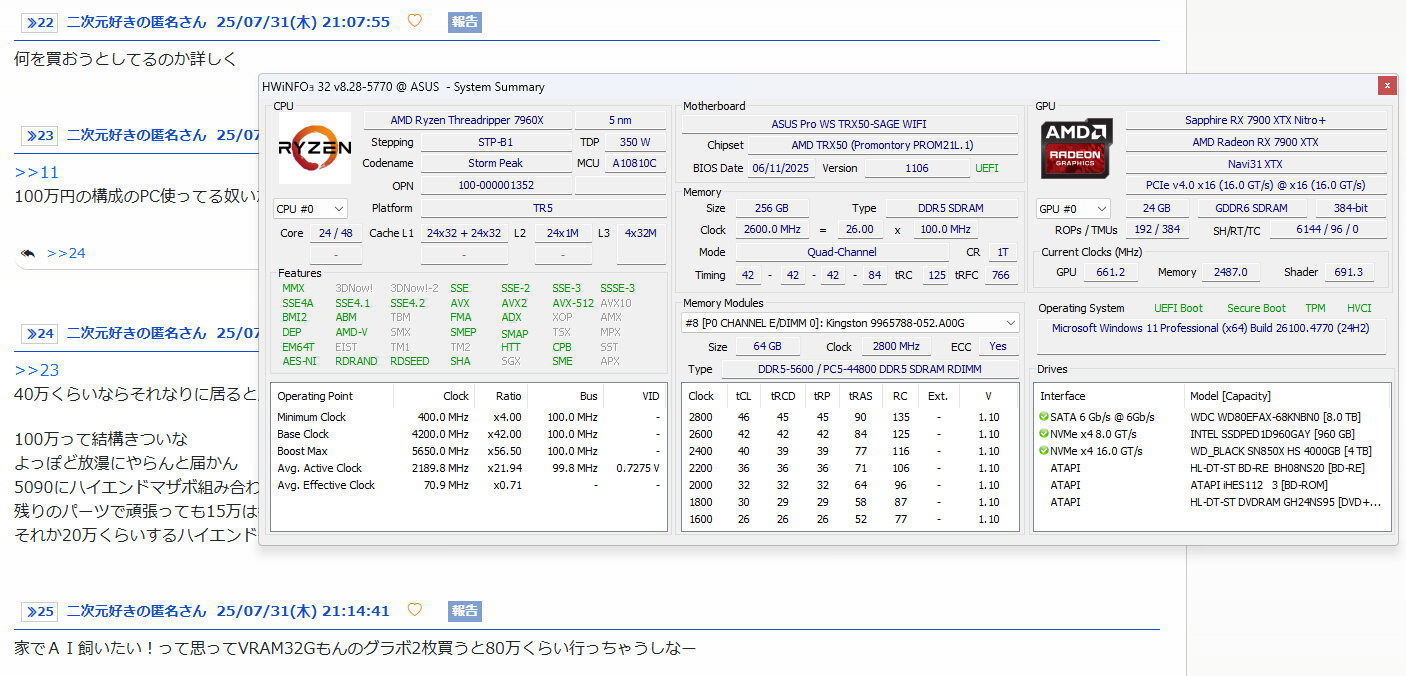The width and height of the screenshot is (1406, 676).
Task: Click the green check icon for SATA drive
Action: pyautogui.click(x=1044, y=417)
